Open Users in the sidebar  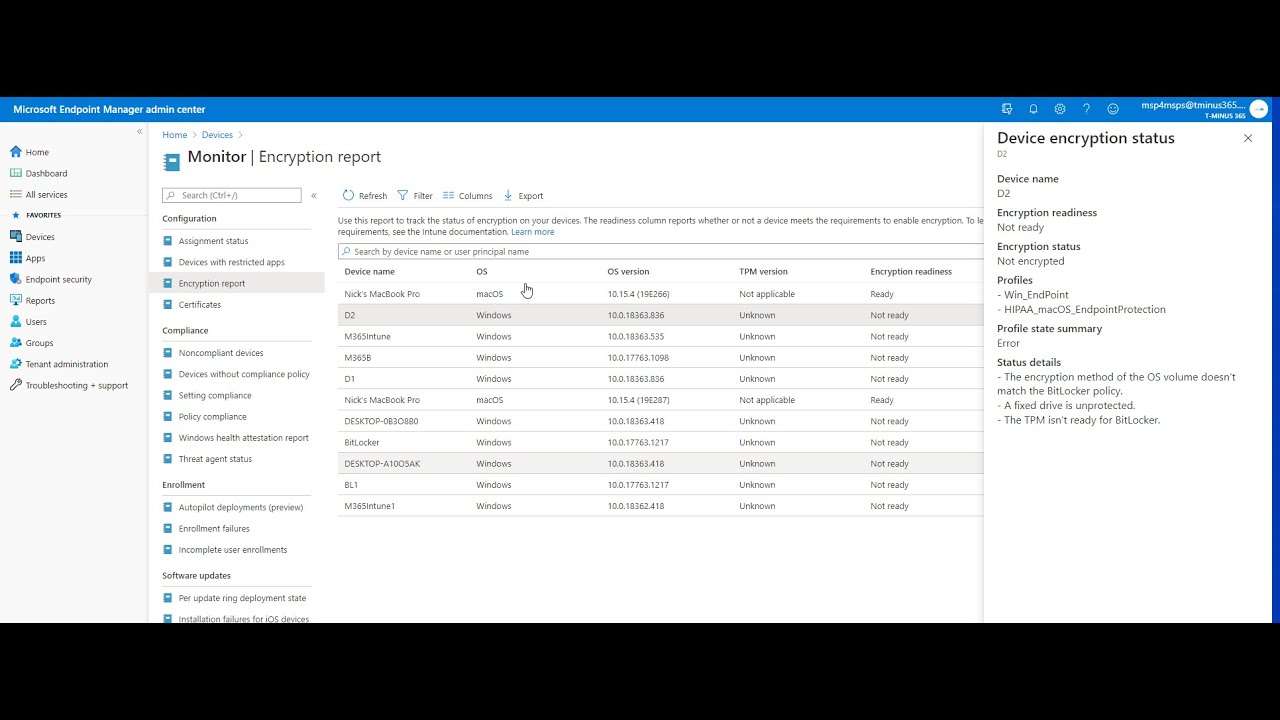(x=36, y=322)
